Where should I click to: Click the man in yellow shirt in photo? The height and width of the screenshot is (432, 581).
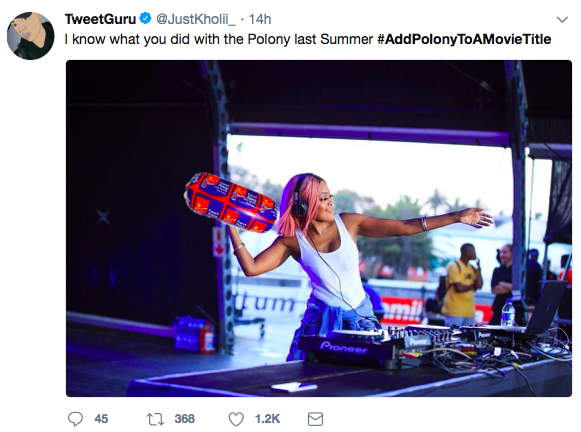click(461, 285)
